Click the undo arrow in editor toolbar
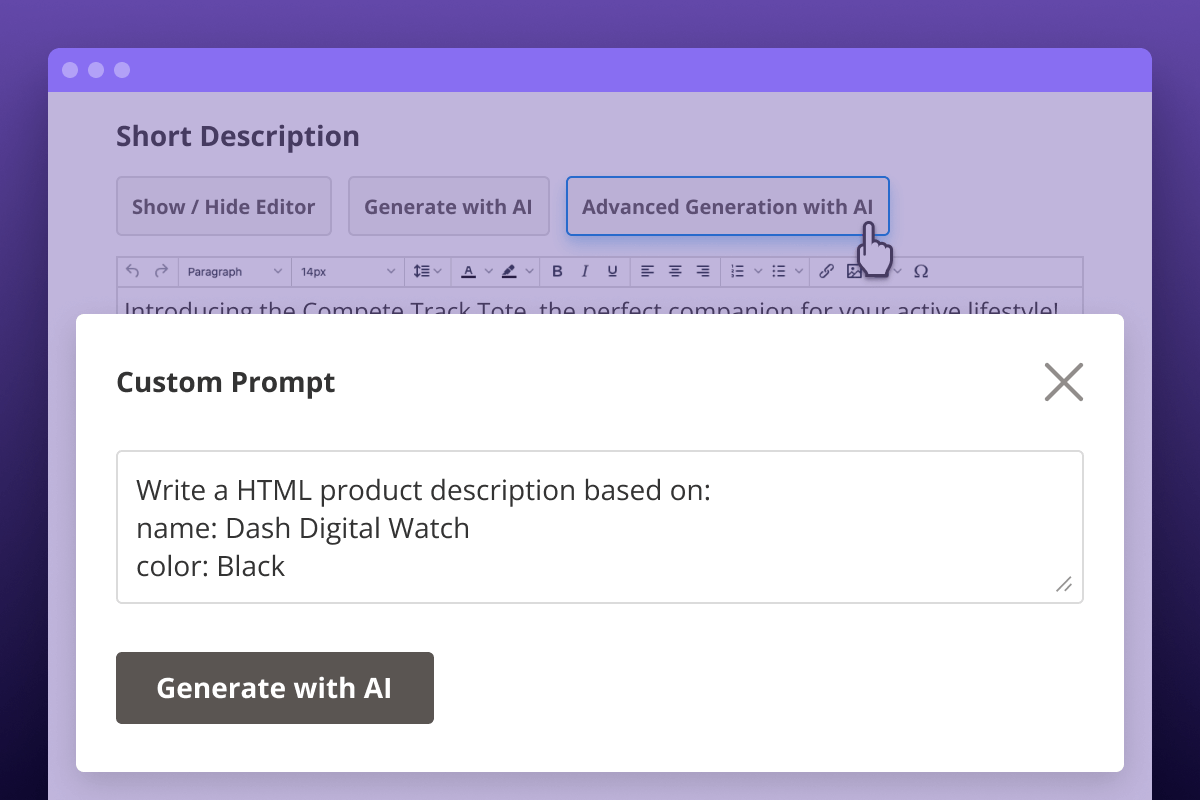Screen dimensions: 1200x800 tap(134, 271)
